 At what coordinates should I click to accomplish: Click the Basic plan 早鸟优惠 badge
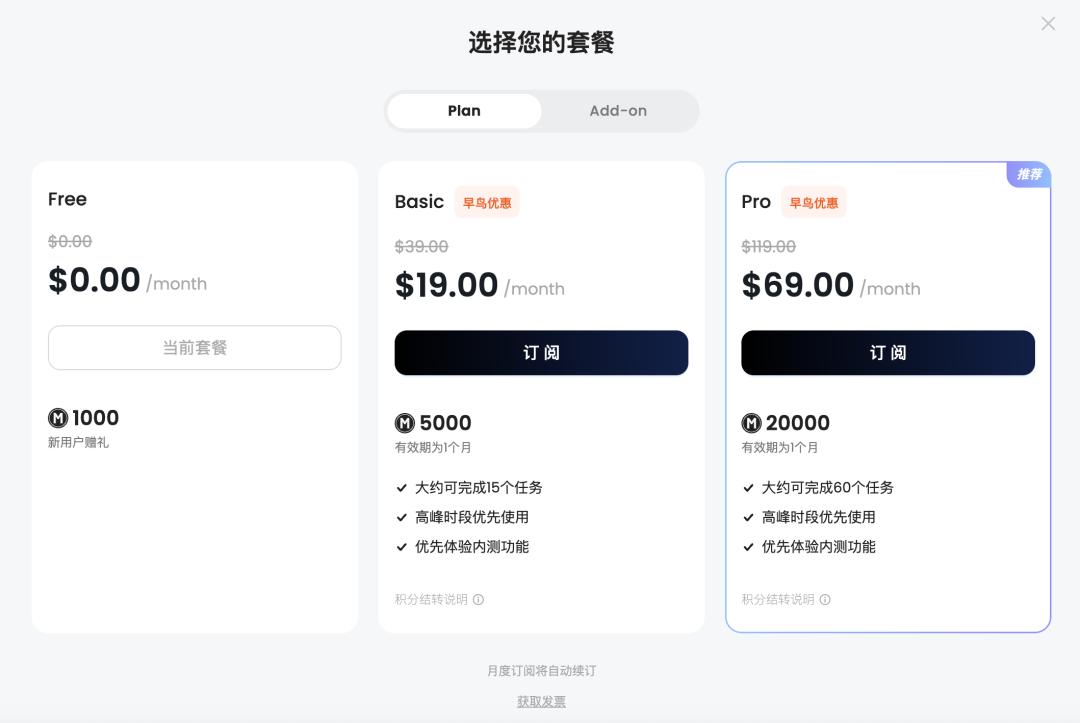pos(487,203)
